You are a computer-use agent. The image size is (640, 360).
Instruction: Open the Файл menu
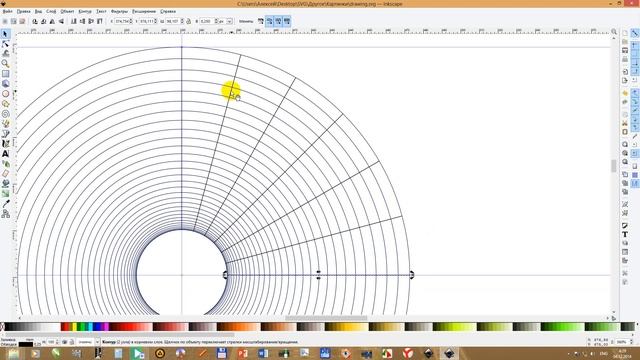click(7, 11)
